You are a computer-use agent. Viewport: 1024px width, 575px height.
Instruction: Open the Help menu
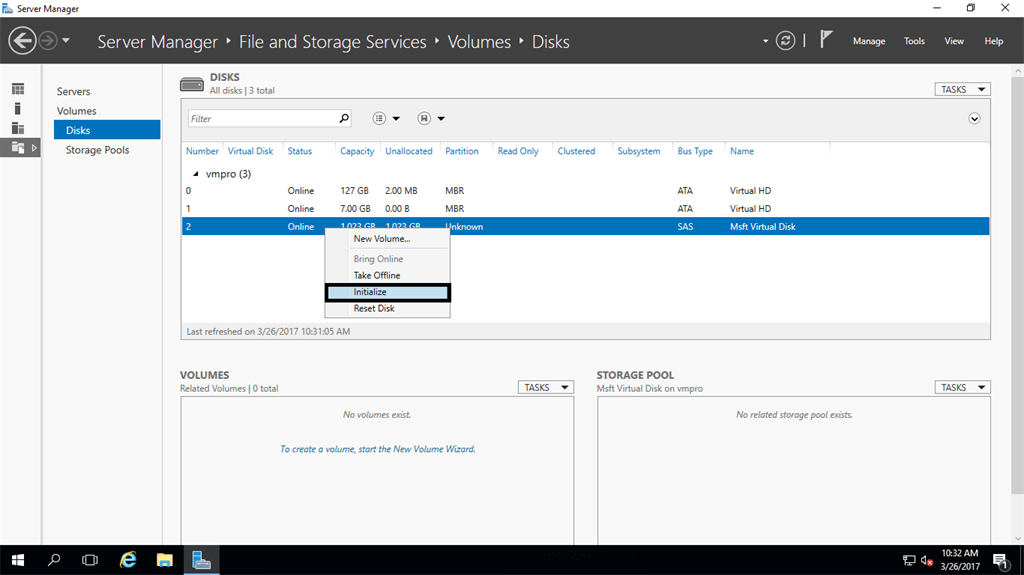(x=993, y=41)
